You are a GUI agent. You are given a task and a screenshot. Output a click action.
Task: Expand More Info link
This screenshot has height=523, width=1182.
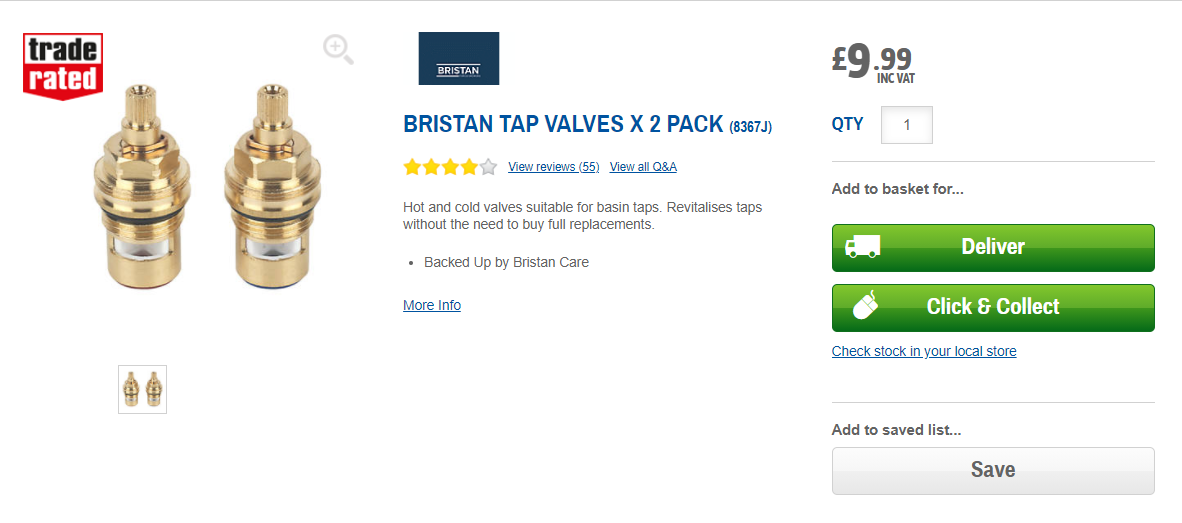432,305
